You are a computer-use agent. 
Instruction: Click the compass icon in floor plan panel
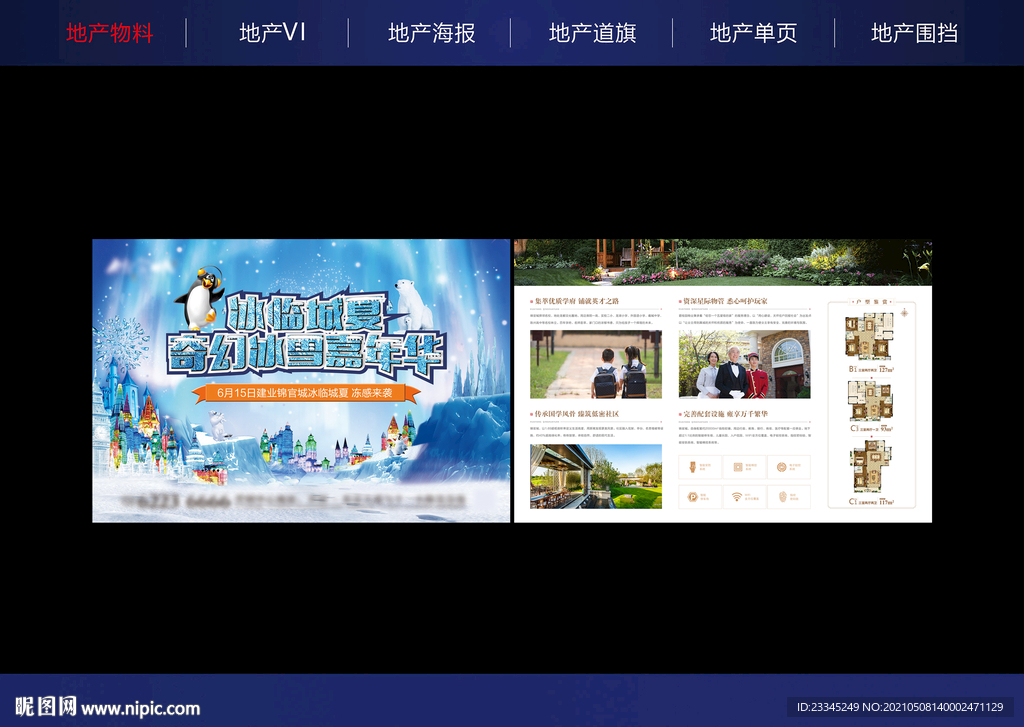tap(904, 313)
